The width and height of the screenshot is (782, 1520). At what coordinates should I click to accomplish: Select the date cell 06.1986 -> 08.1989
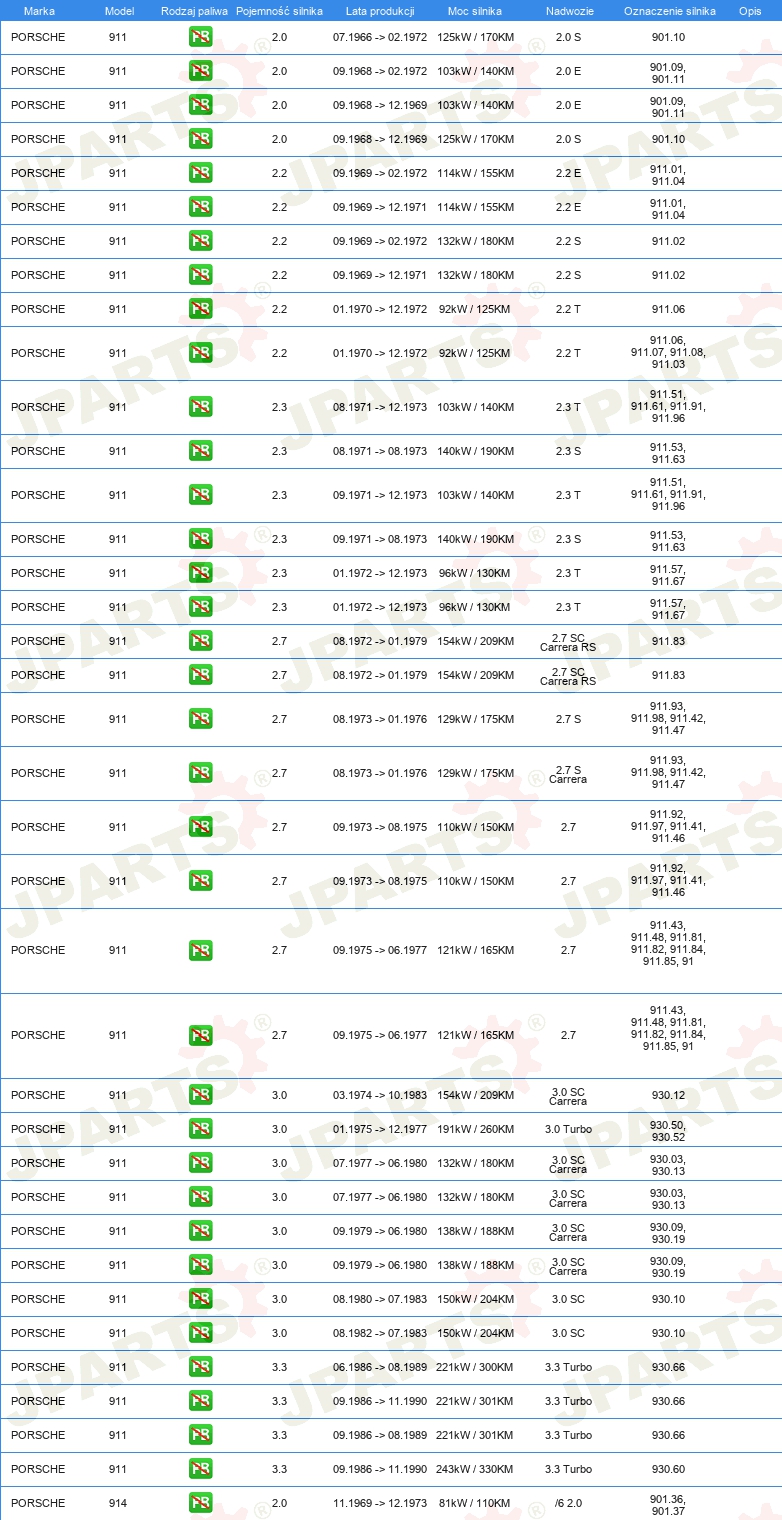point(380,1367)
